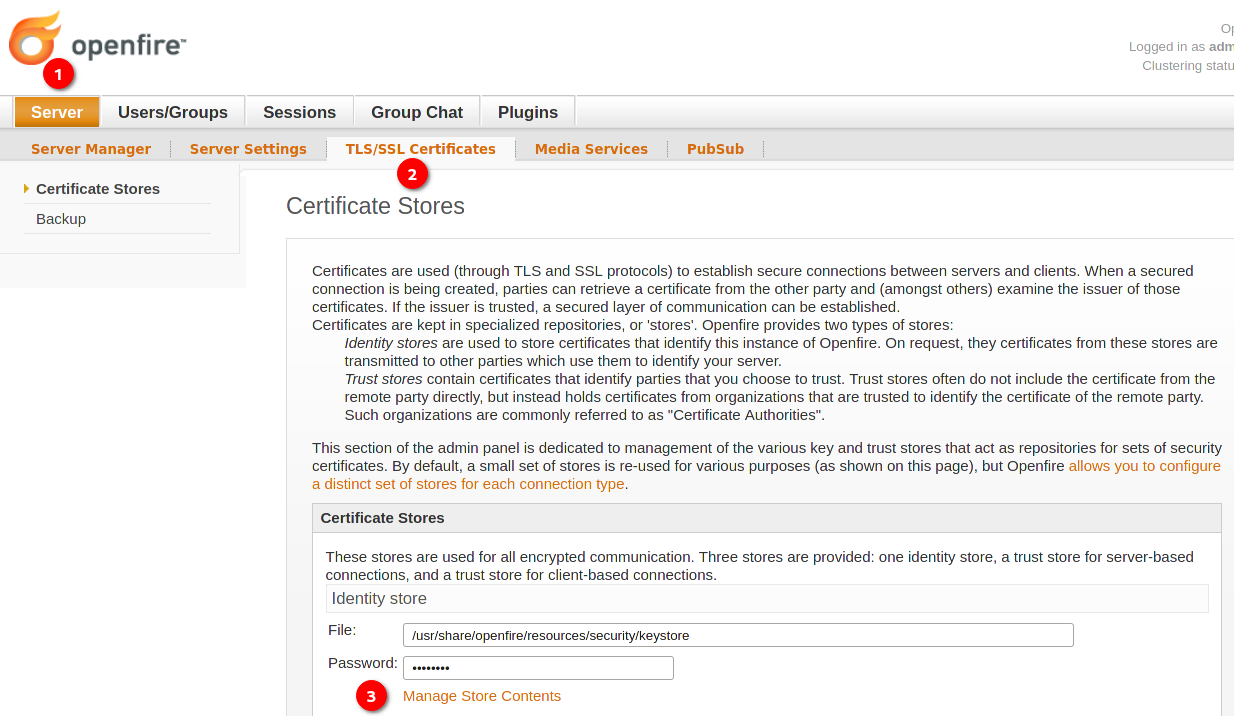The image size is (1234, 716).
Task: Select TLS/SSL Certificates submenu
Action: pos(421,149)
